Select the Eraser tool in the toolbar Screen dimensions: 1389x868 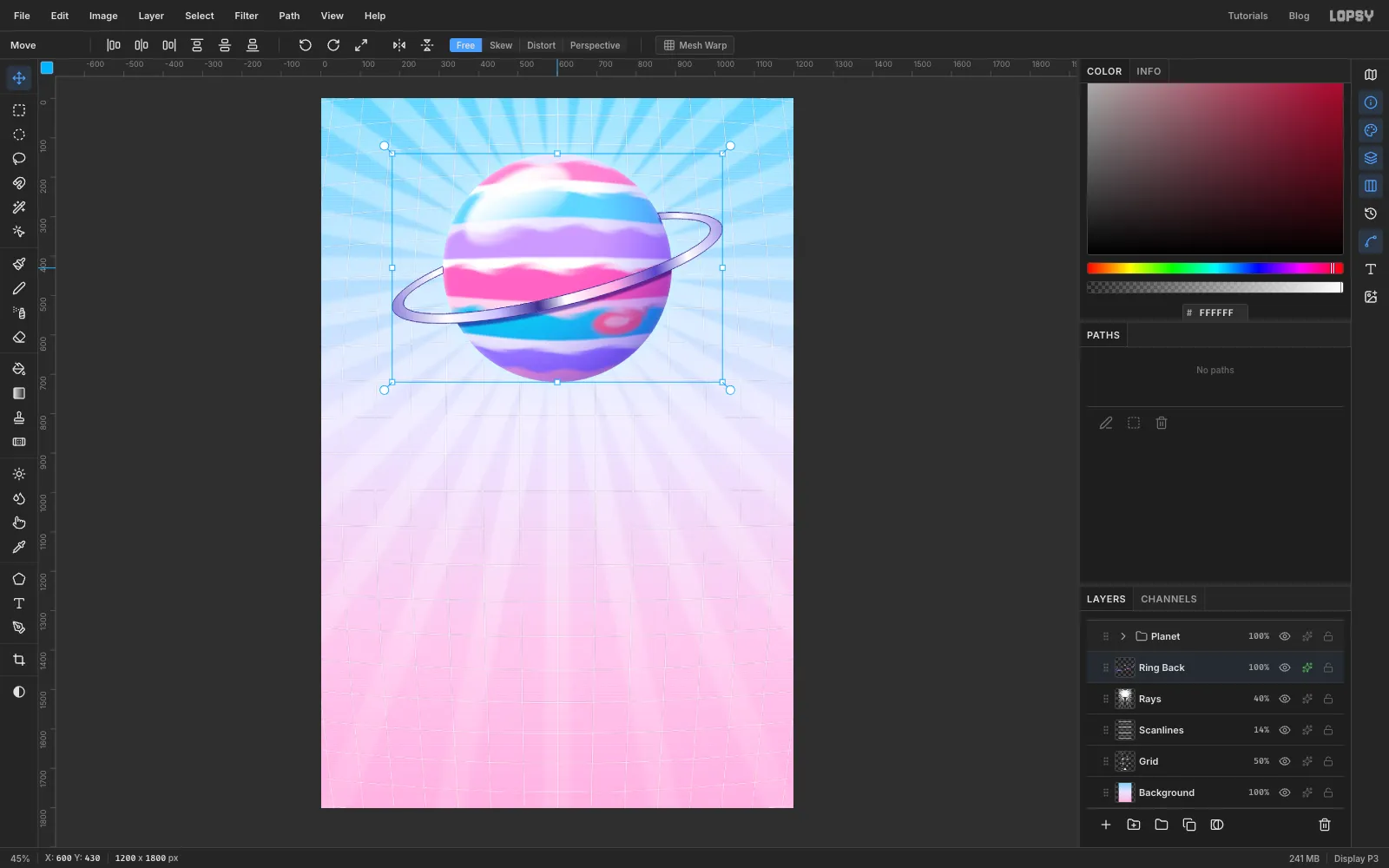19,338
